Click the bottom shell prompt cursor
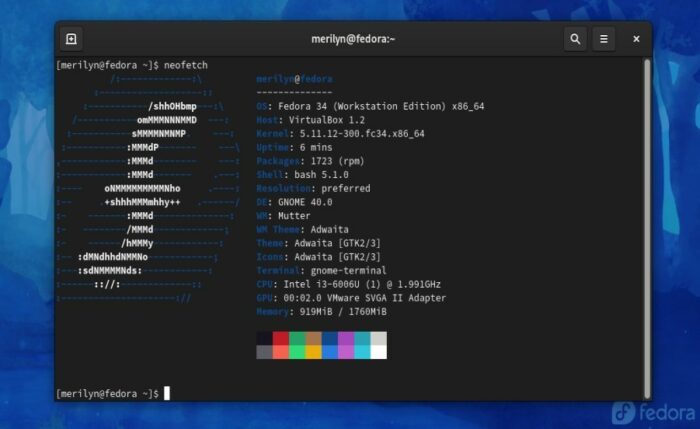700x429 pixels. coord(167,393)
